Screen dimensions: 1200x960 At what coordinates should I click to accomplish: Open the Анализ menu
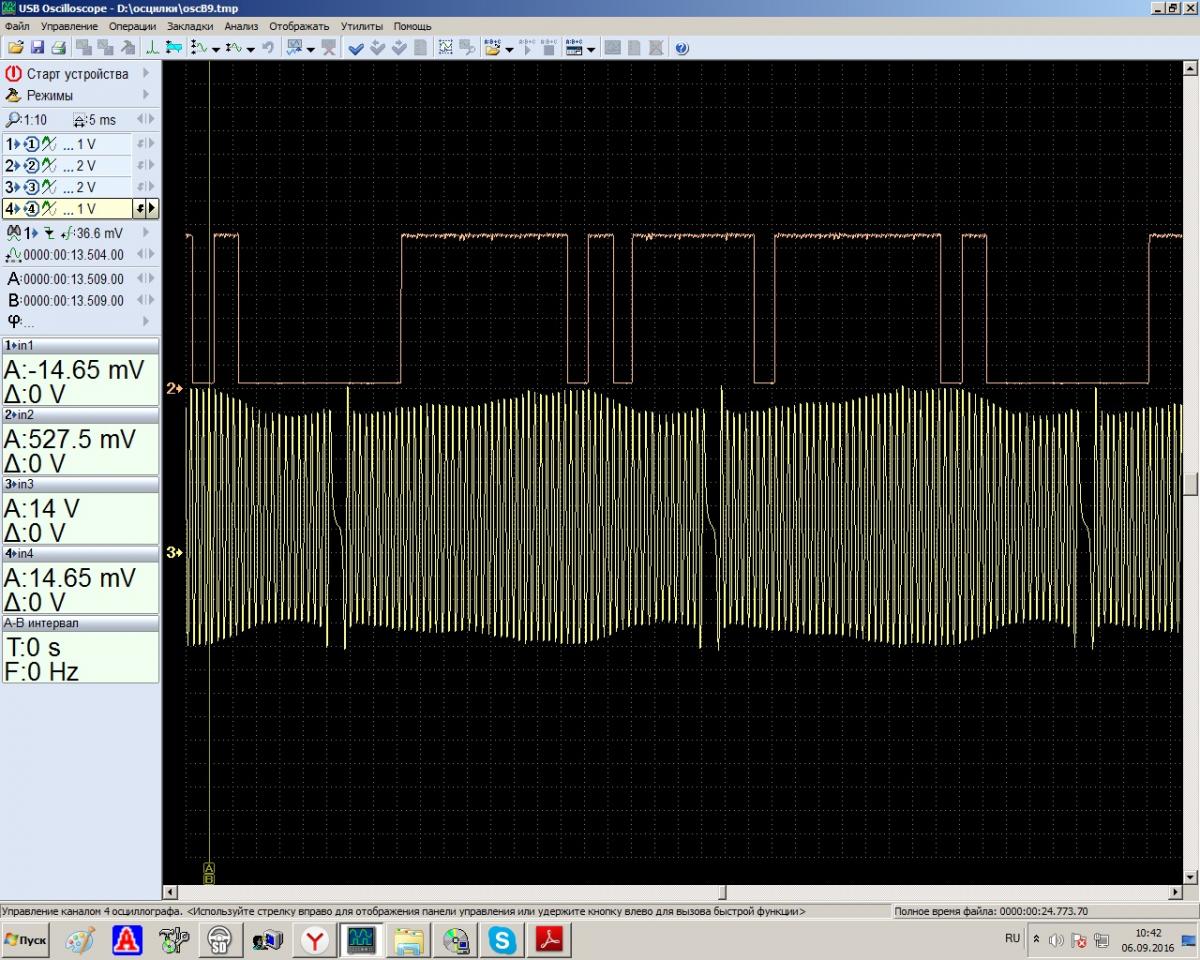(x=241, y=26)
